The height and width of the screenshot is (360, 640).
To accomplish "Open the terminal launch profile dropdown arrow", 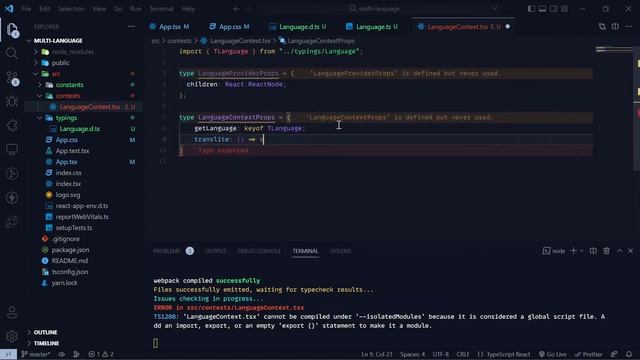I will coord(582,251).
